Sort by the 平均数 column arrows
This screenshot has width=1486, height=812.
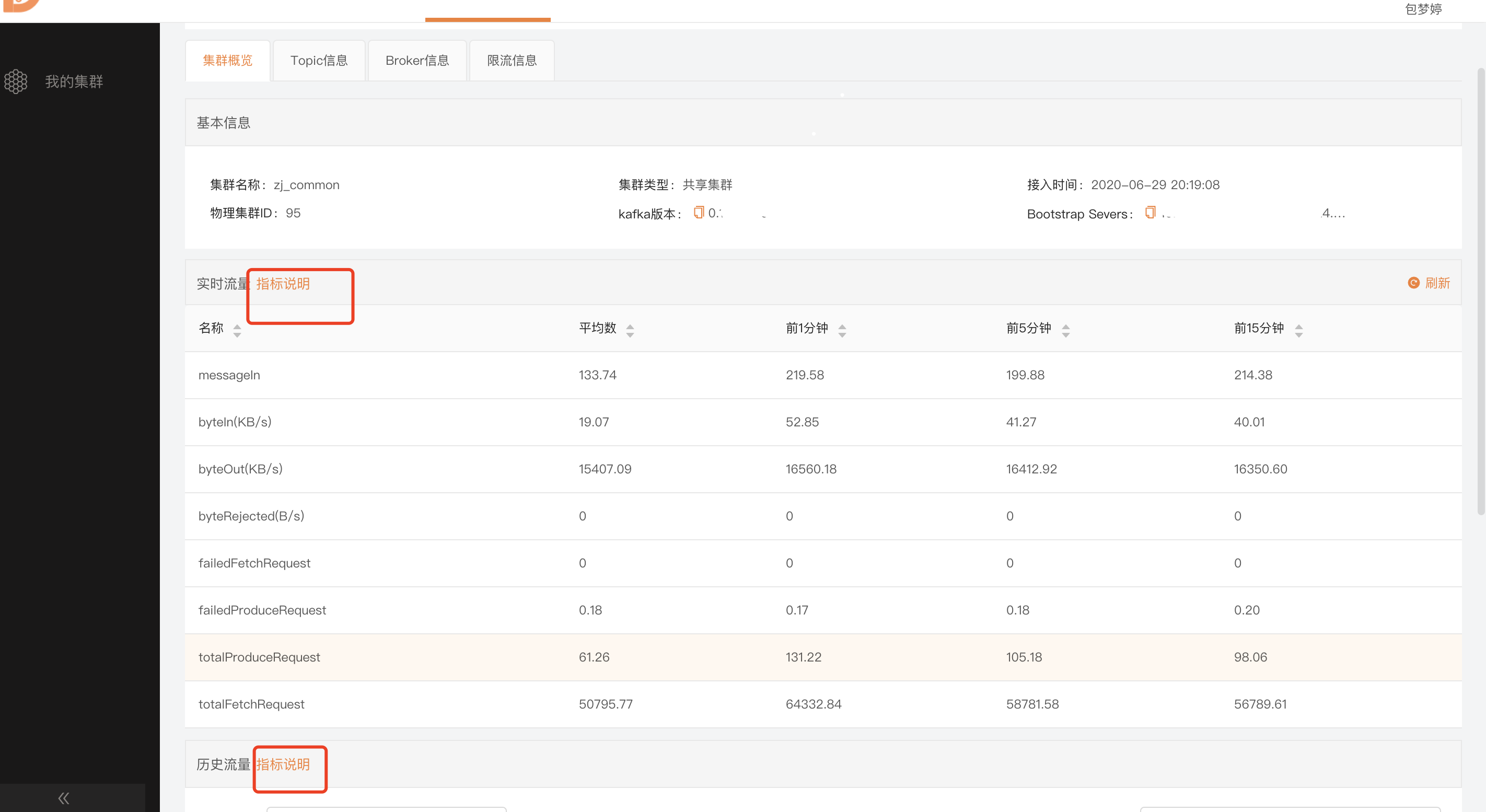click(630, 330)
